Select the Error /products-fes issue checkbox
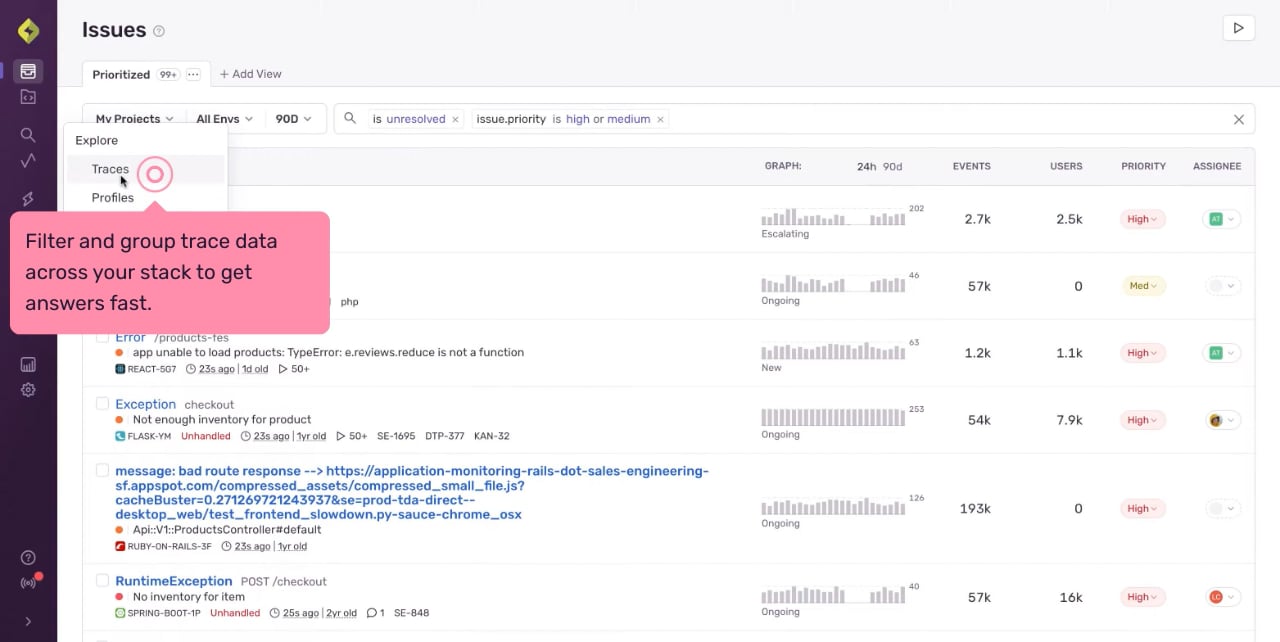 [102, 337]
